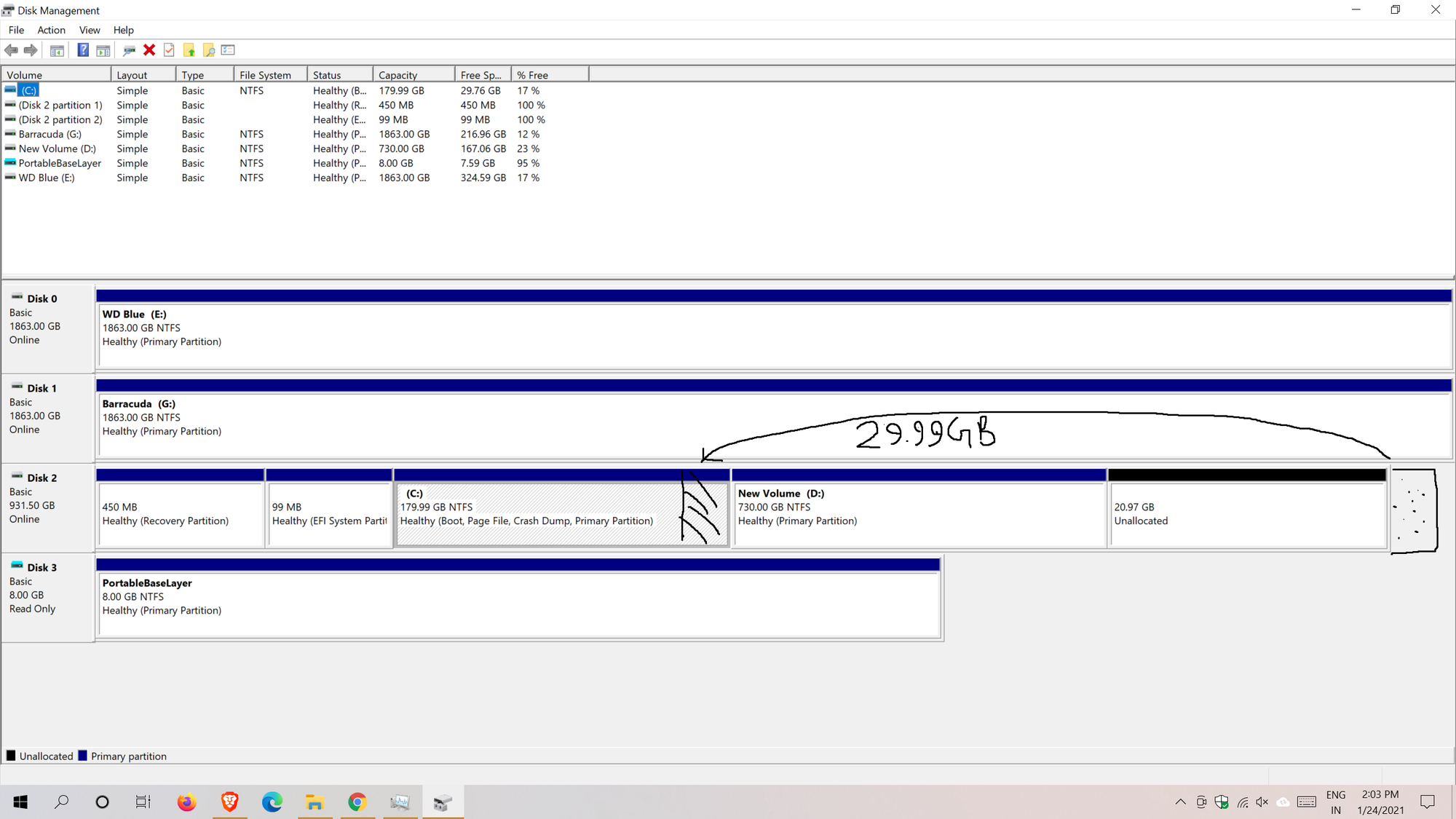
Task: Launch Brave browser from the taskbar
Action: coord(229,802)
